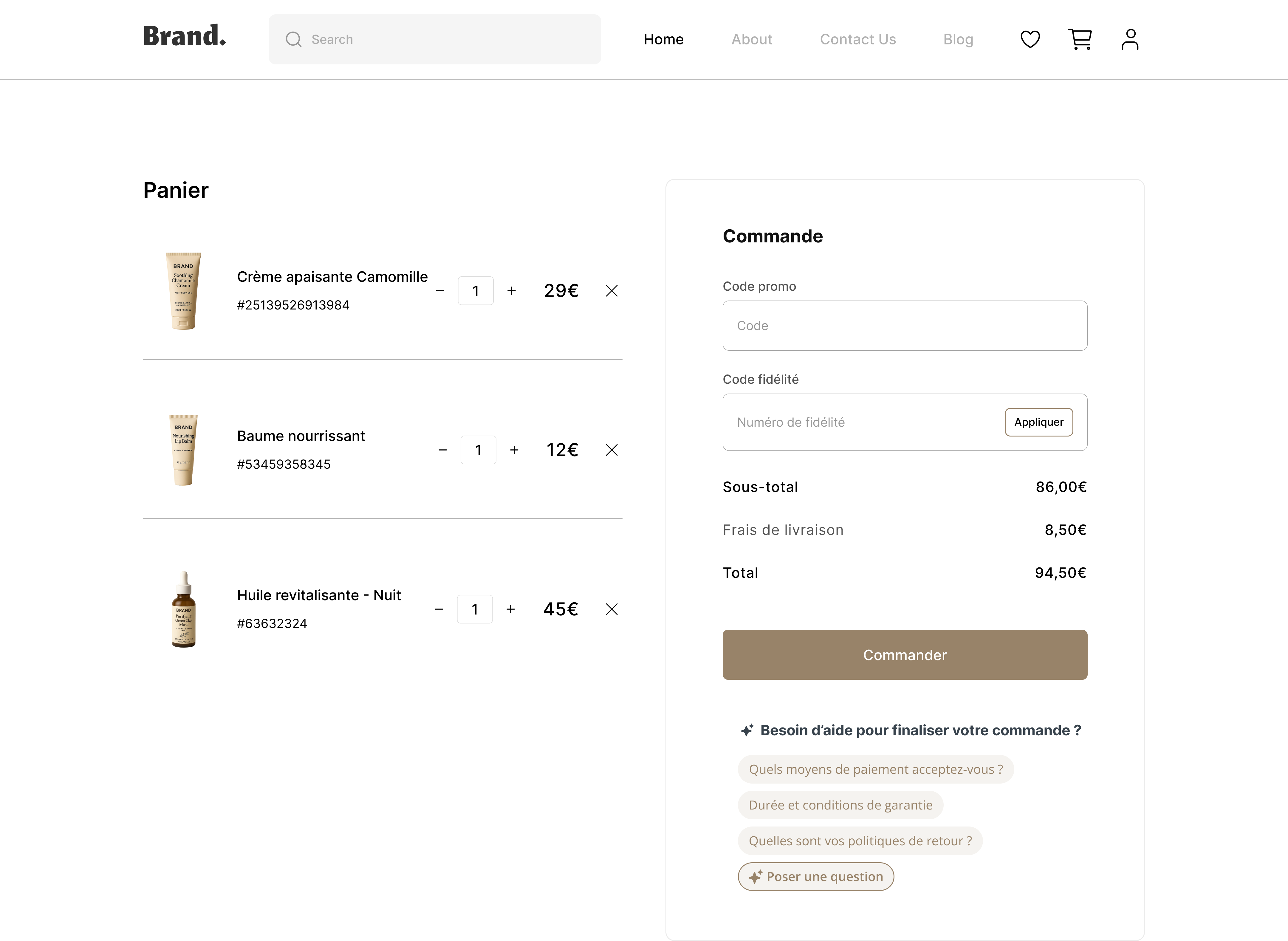Decrease quantity of Crème apaisante Camomille
The width and height of the screenshot is (1288, 941).
[440, 291]
